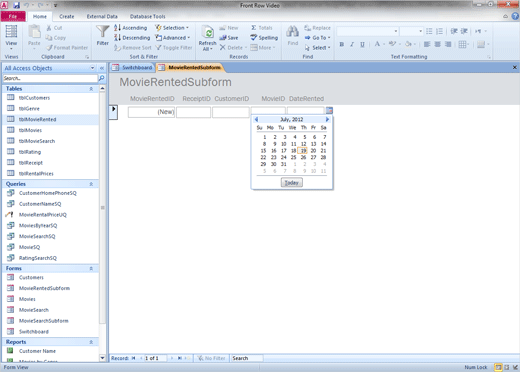
Task: Open the File tab
Action: (13, 16)
